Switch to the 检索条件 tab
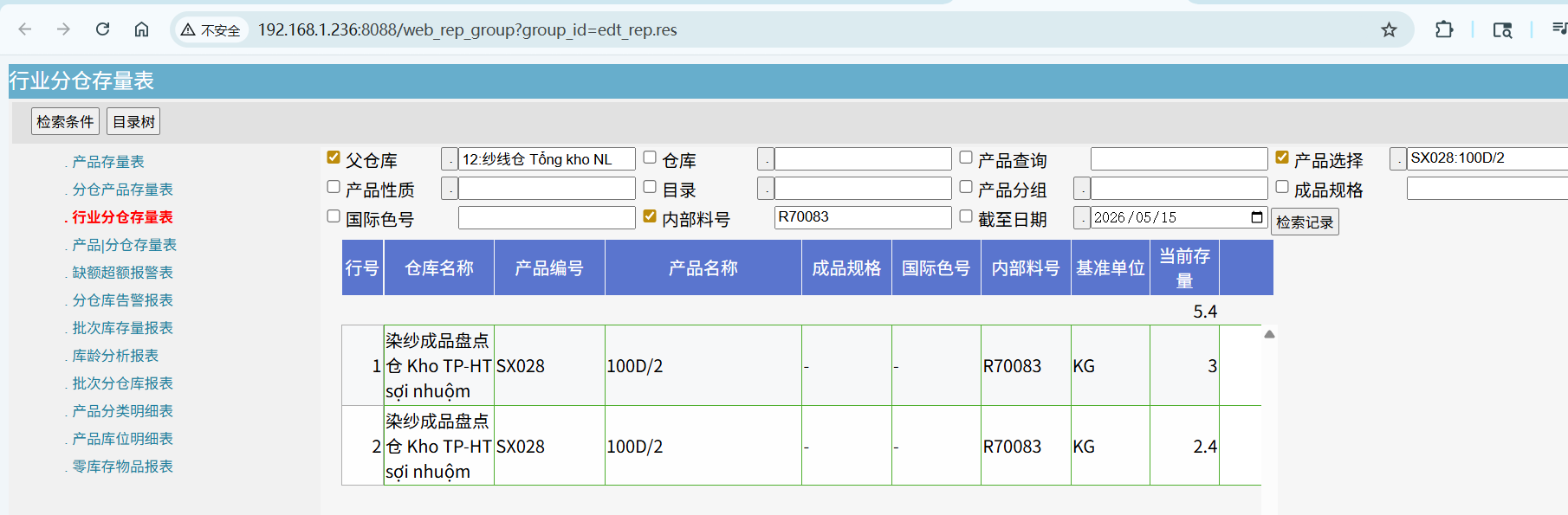The width and height of the screenshot is (1568, 515). [65, 121]
